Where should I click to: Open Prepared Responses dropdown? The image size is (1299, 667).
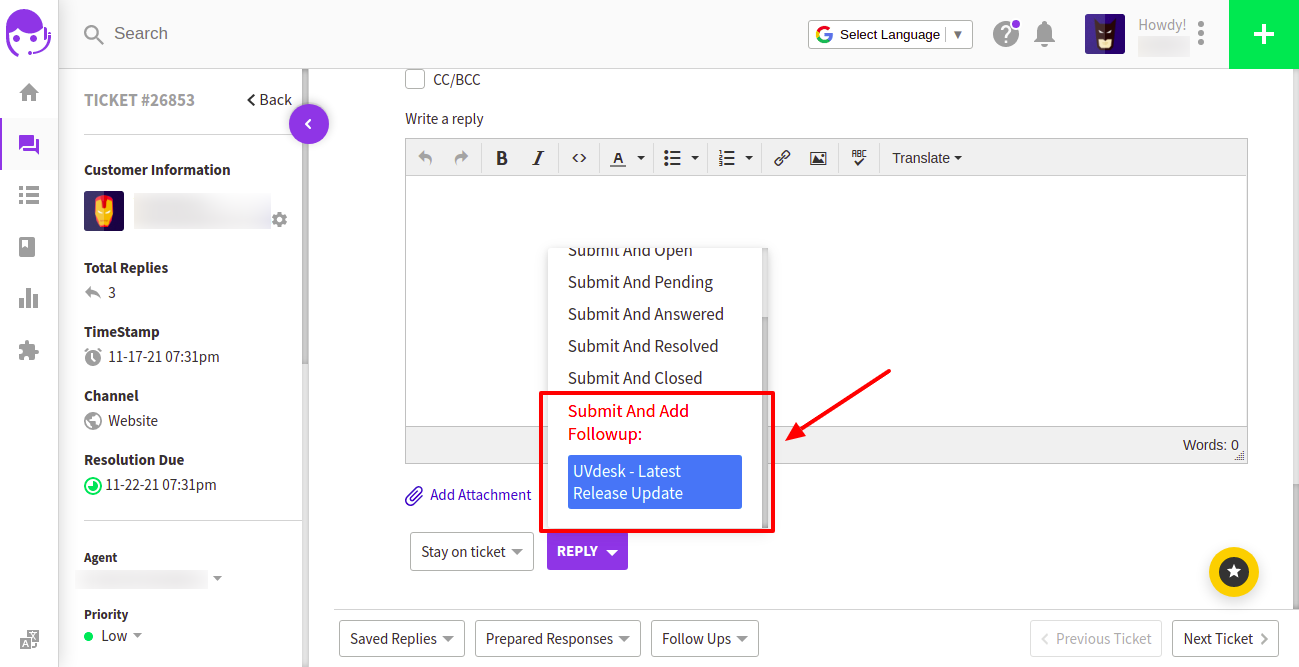coord(557,639)
